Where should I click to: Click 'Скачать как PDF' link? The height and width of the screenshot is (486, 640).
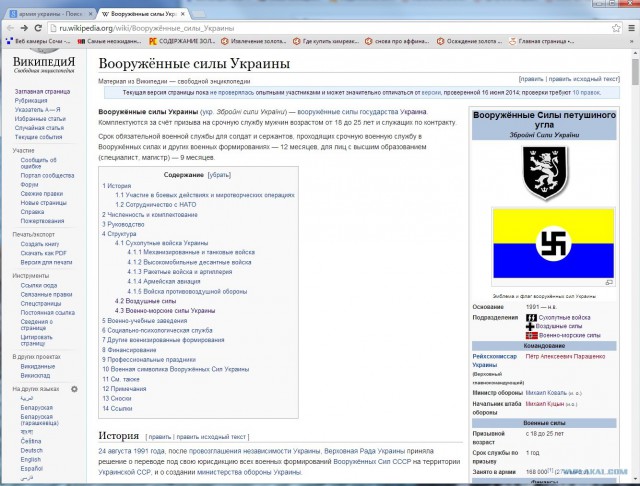(44, 253)
